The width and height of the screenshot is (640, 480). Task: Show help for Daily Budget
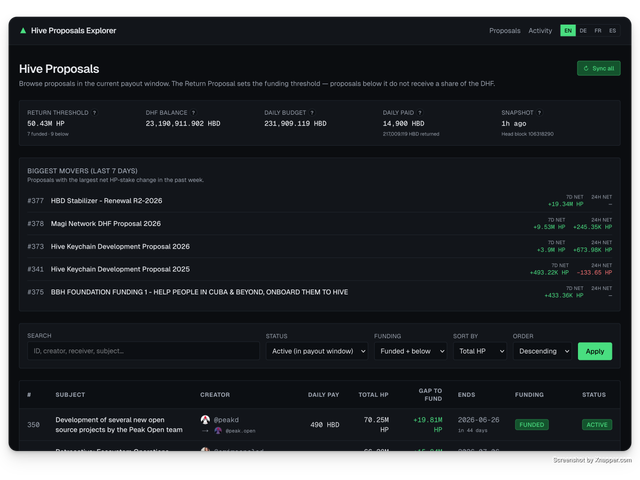tap(312, 113)
